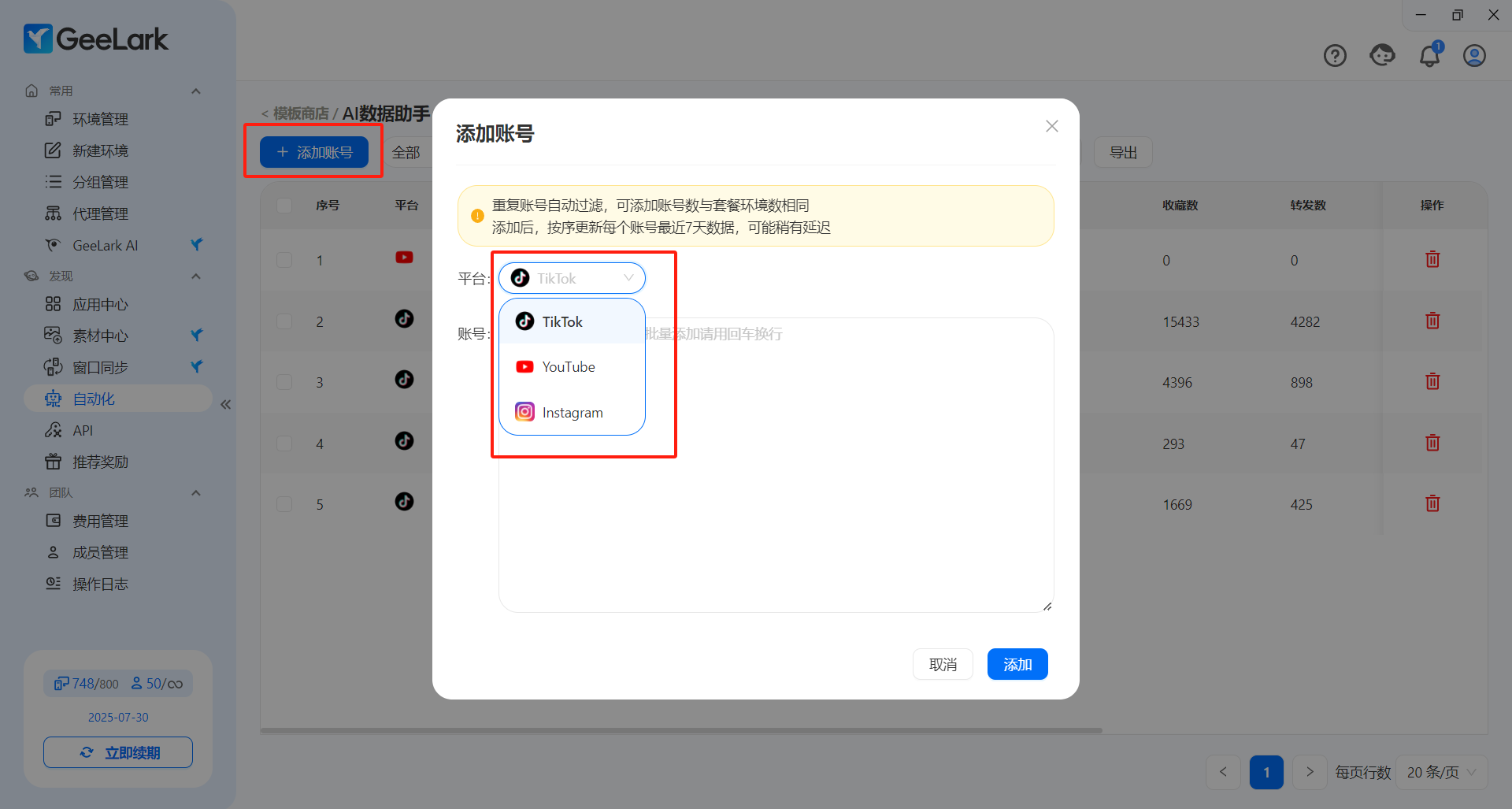
Task: Click the 50/∞ member quota indicator
Action: (157, 684)
